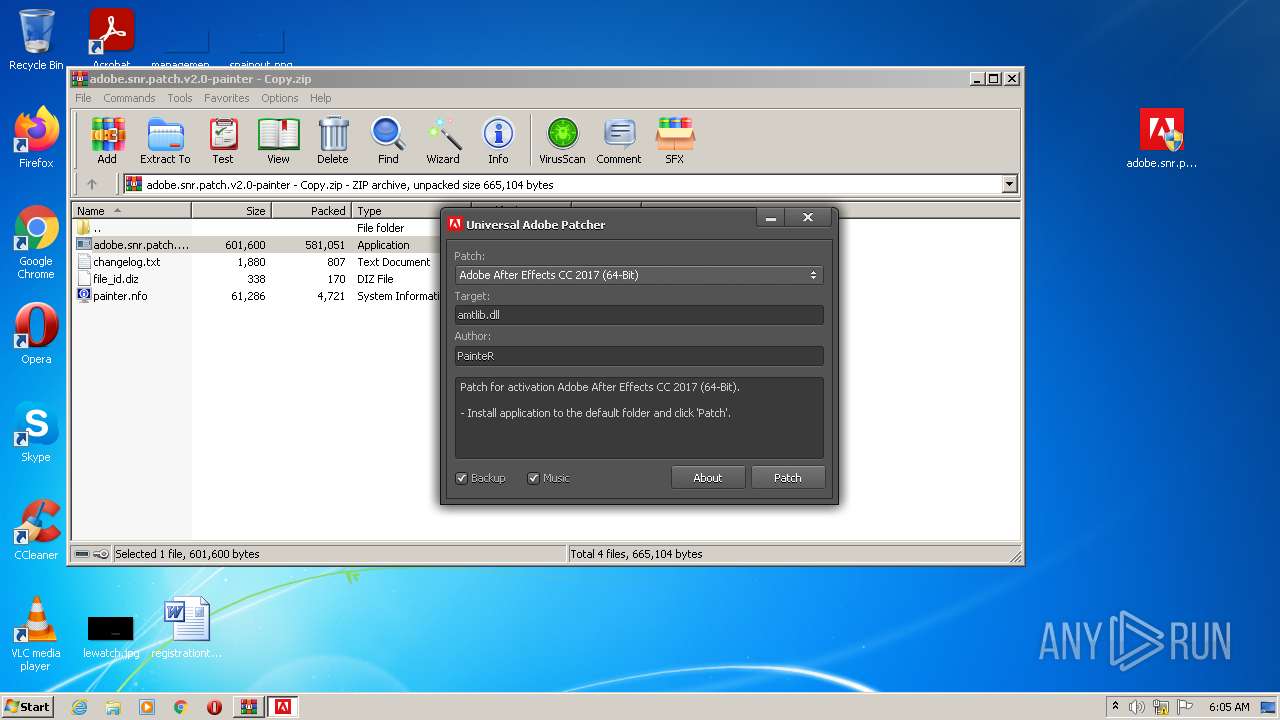Select the adobe.snr.patch application row
This screenshot has width=1280, height=720.
click(258, 245)
